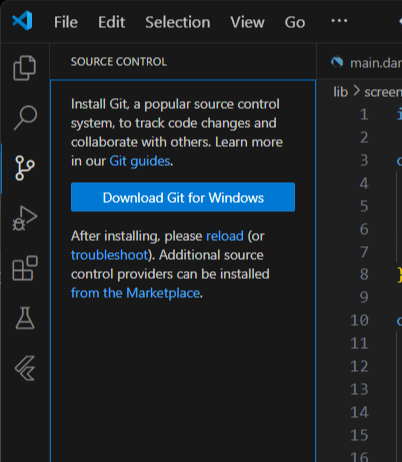Click line number 13 in the gutter
Viewport: 402px width, 462px height.
click(x=359, y=389)
